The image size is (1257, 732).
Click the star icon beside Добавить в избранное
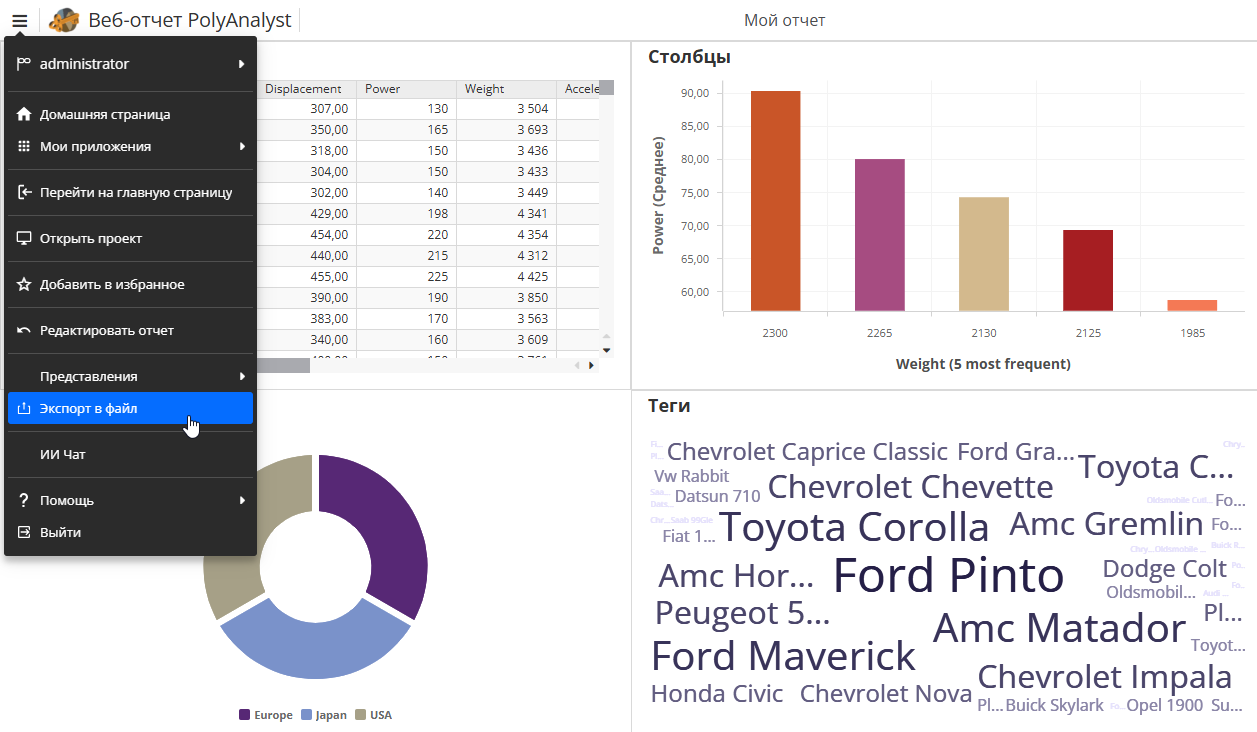[x=24, y=284]
